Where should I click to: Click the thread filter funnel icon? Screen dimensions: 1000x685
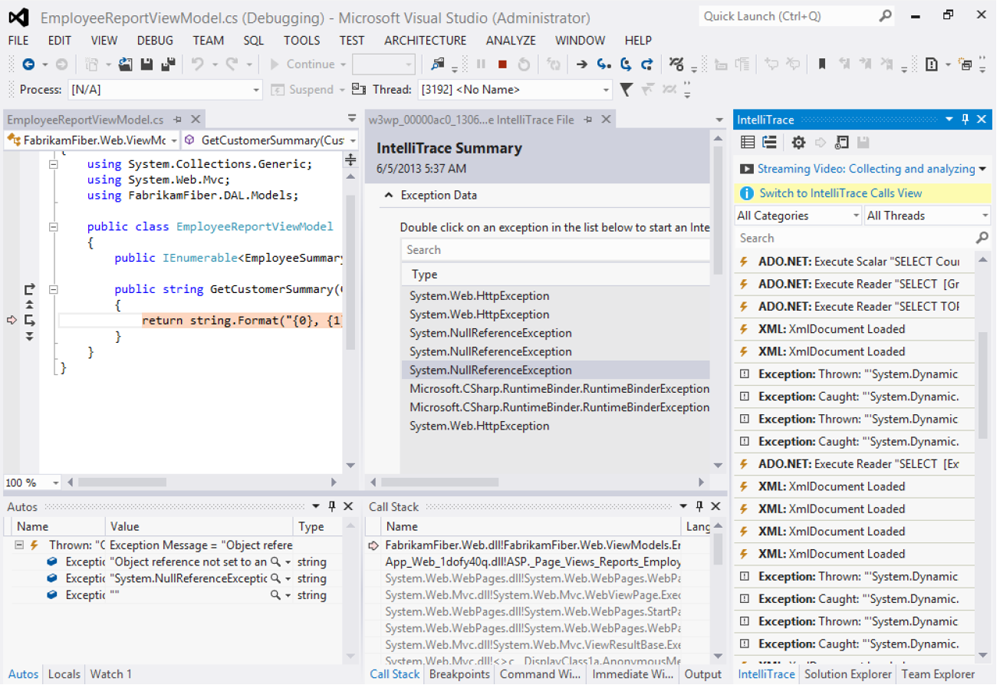[x=626, y=90]
